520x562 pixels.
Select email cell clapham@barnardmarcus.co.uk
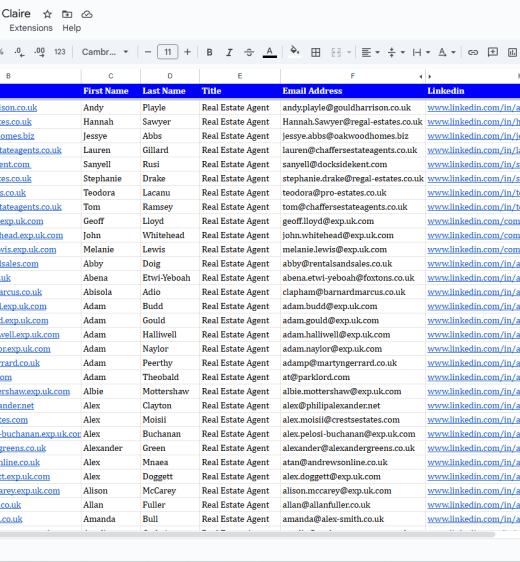point(353,292)
